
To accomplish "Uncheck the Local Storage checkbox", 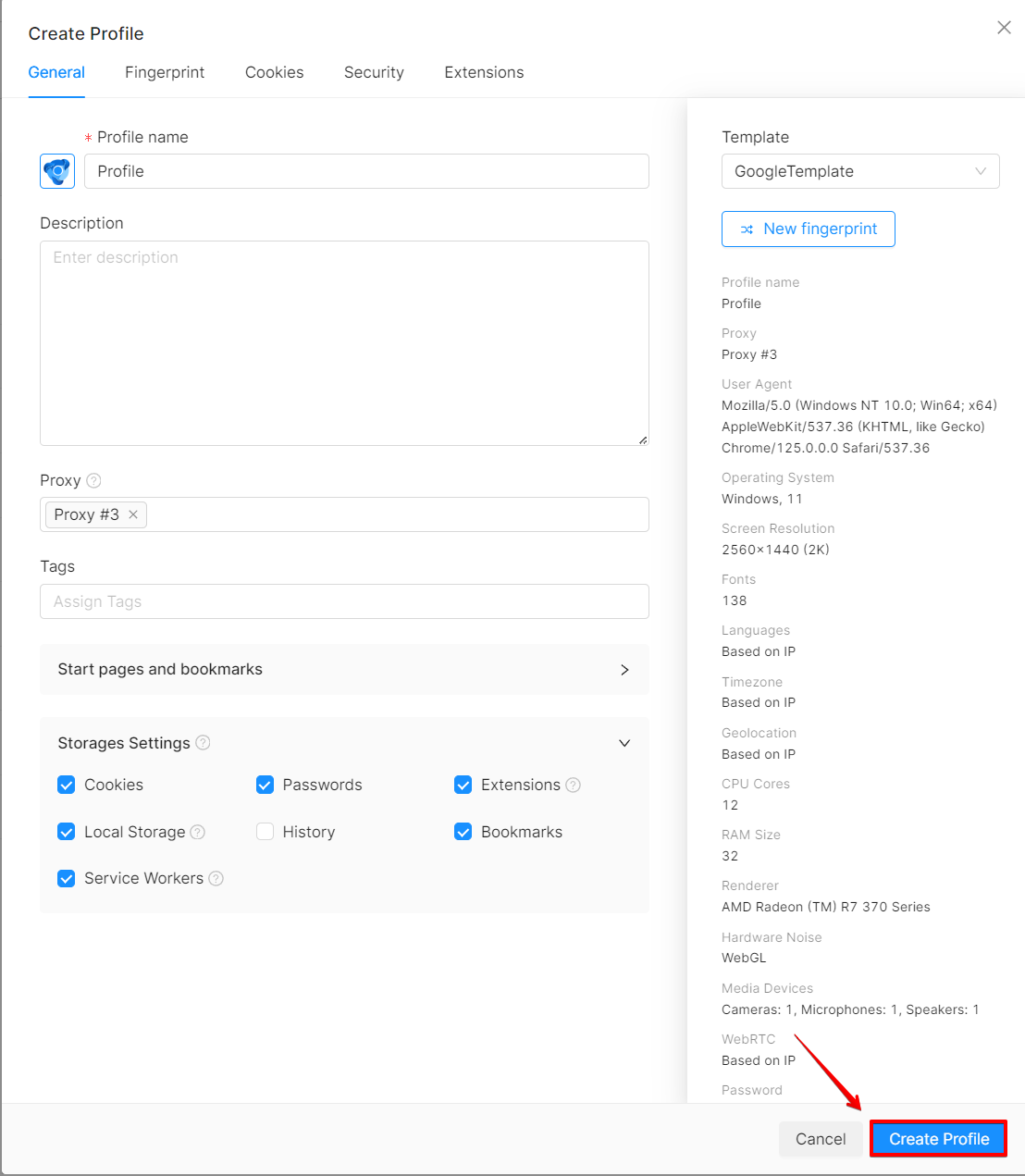I will click(67, 832).
